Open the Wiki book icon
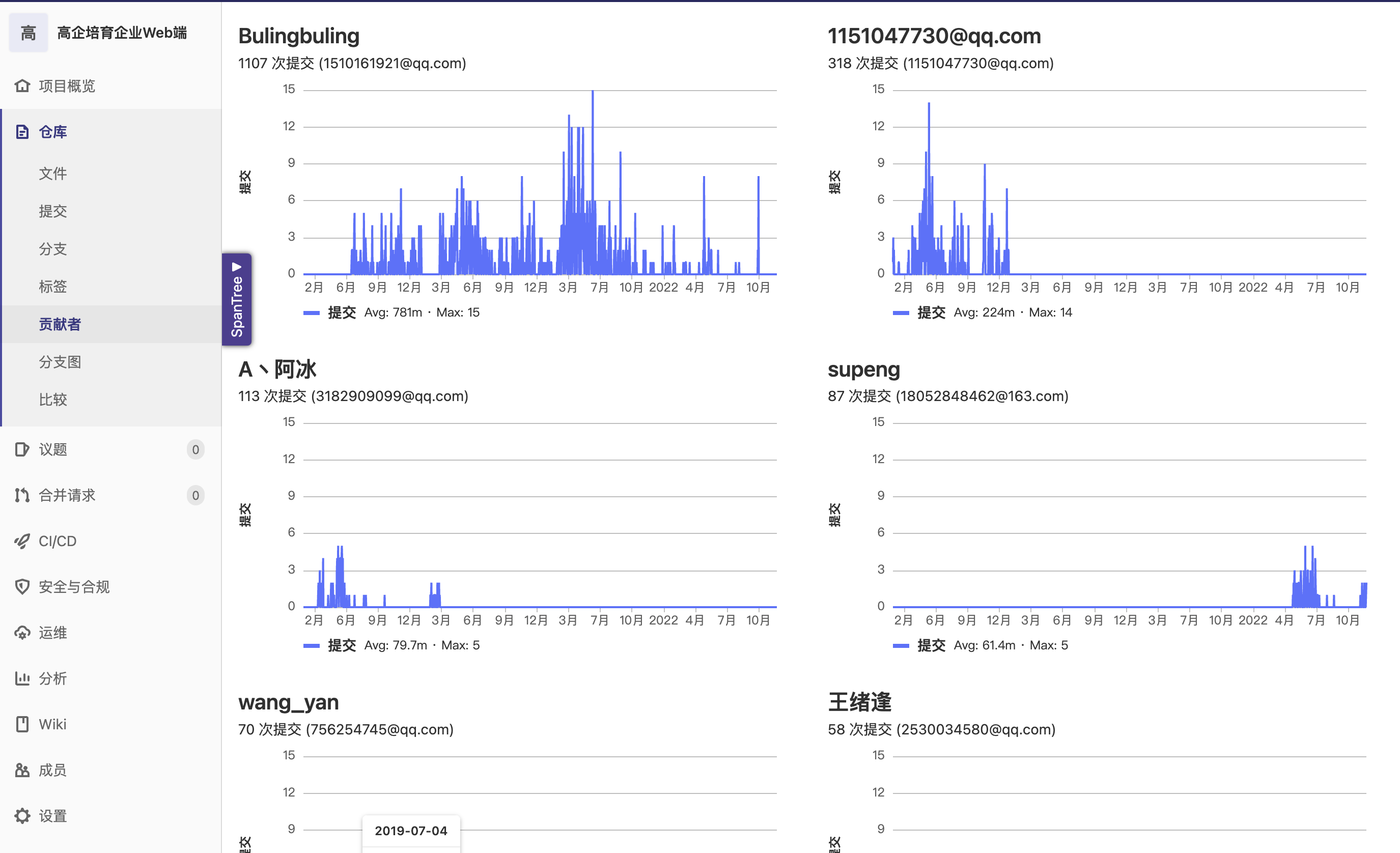The image size is (1400, 853). (22, 724)
